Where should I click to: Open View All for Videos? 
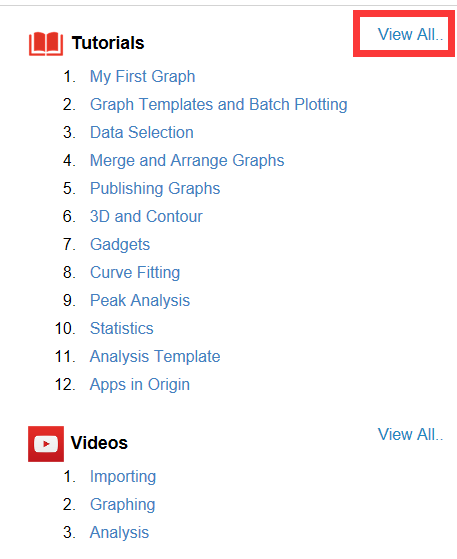click(410, 435)
